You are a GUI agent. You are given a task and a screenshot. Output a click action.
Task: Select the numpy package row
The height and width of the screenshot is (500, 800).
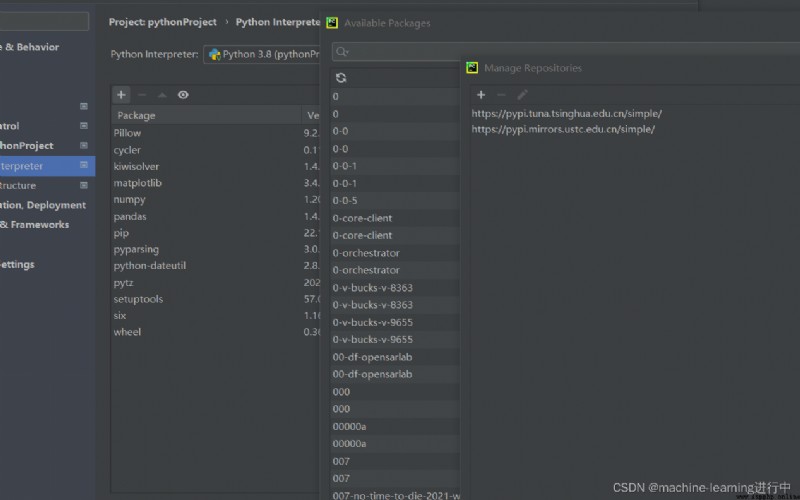[216, 199]
